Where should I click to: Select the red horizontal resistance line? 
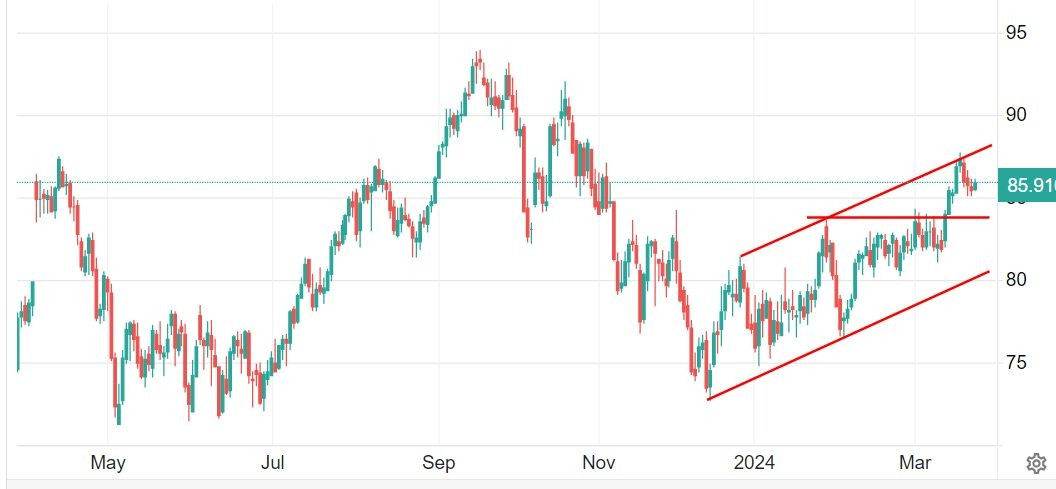coord(900,217)
